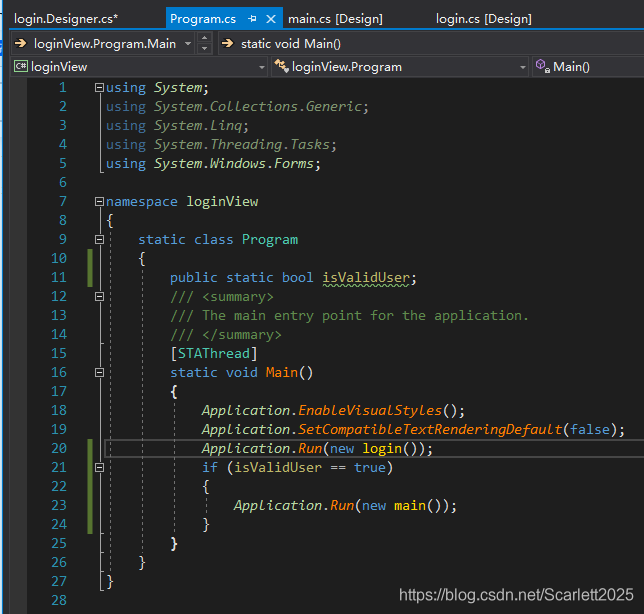Viewport: 644px width, 614px height.
Task: Click the C# project icon beside loginView
Action: pos(20,67)
